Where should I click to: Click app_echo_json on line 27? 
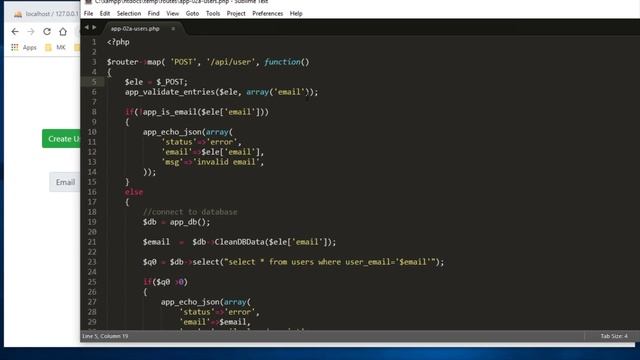[x=190, y=302]
